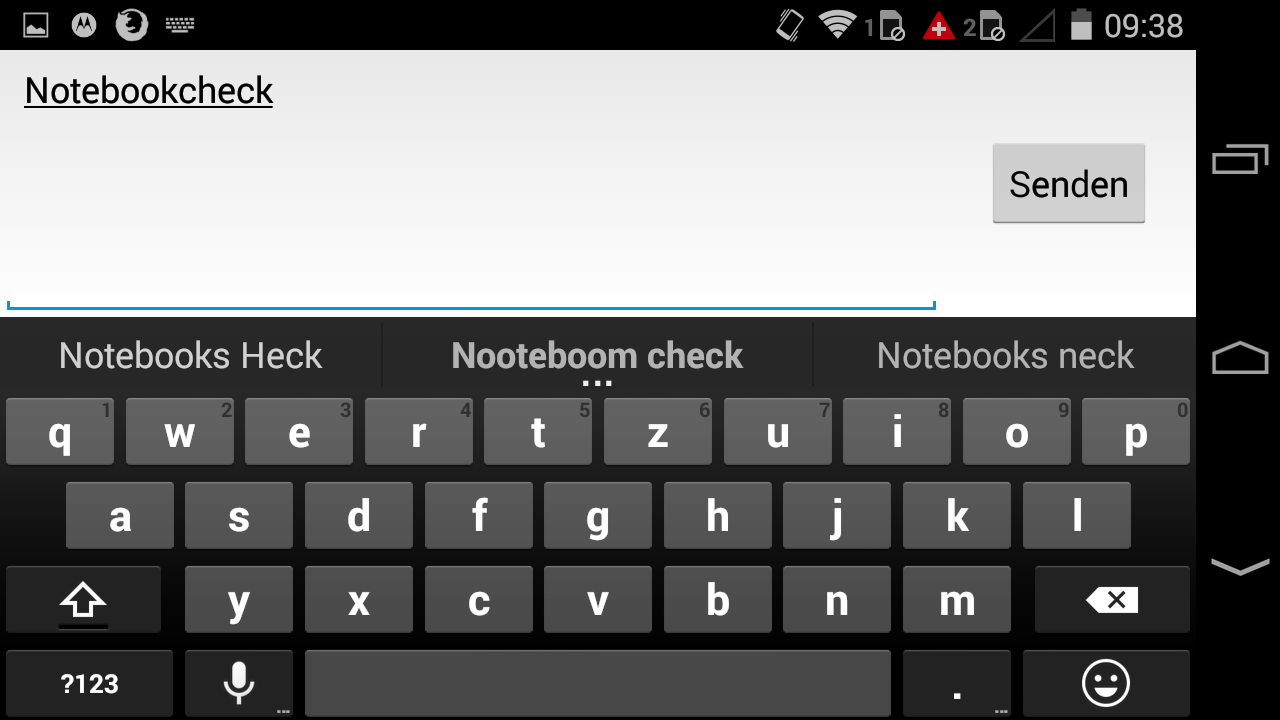Choose the suggestion 'Notebooks Heck'
The width and height of the screenshot is (1280, 720).
[x=190, y=356]
